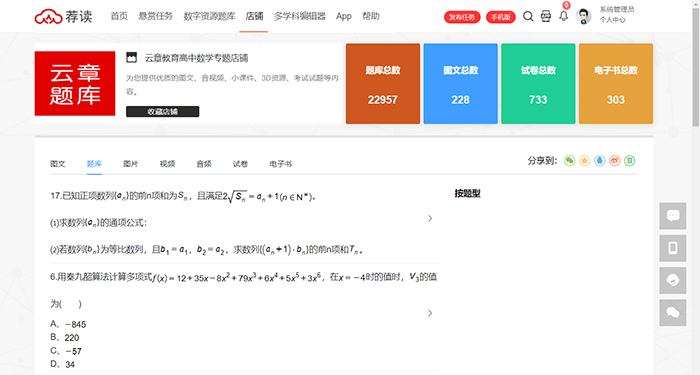Click the shop icon beside the search icon
Viewport: 700px width, 375px height.
(x=546, y=17)
